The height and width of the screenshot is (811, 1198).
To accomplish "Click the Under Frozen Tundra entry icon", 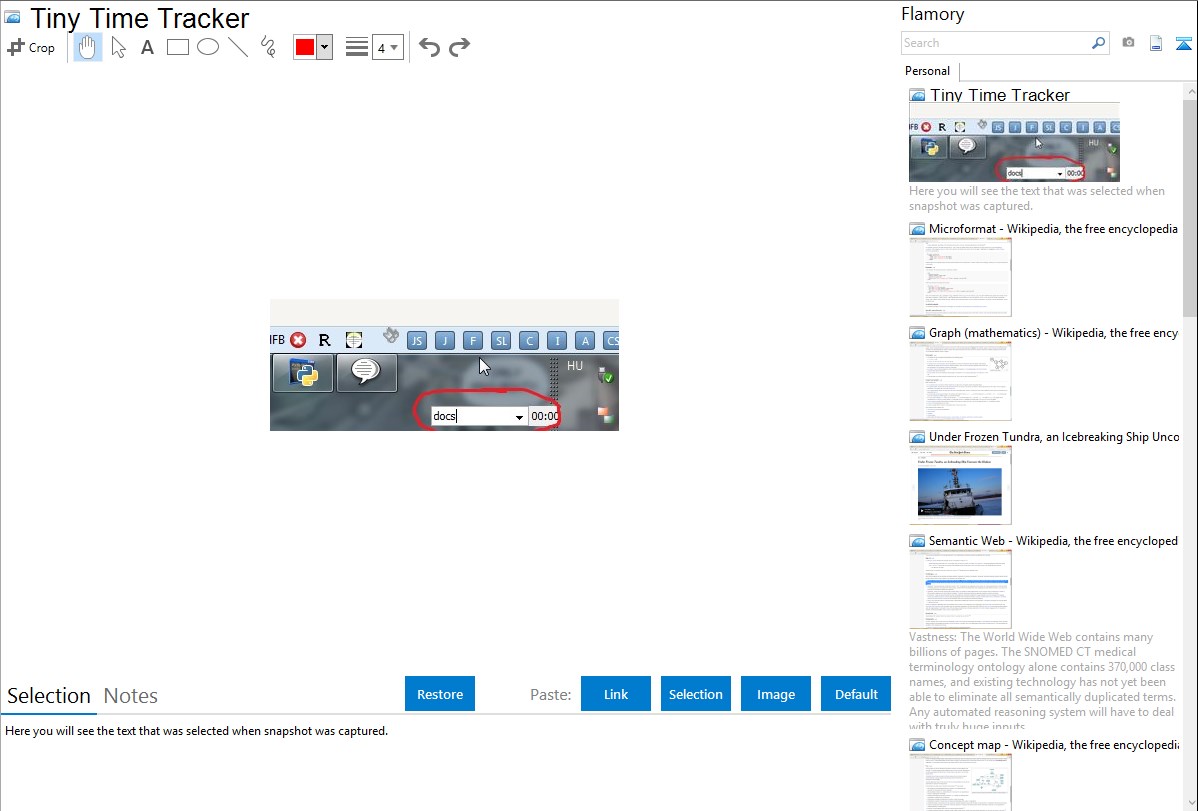I will 917,437.
